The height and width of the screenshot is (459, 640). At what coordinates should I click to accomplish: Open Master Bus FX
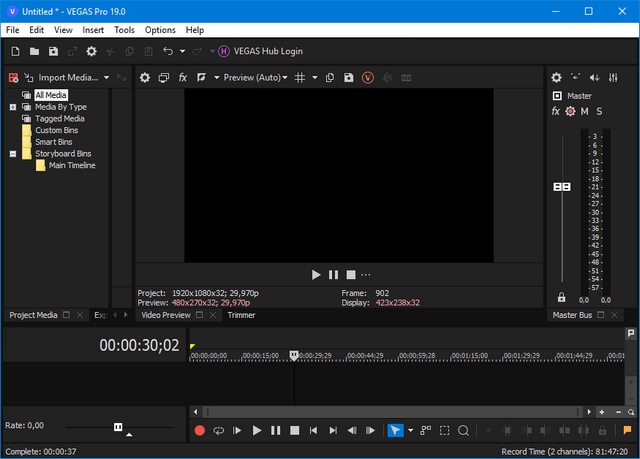pos(556,111)
